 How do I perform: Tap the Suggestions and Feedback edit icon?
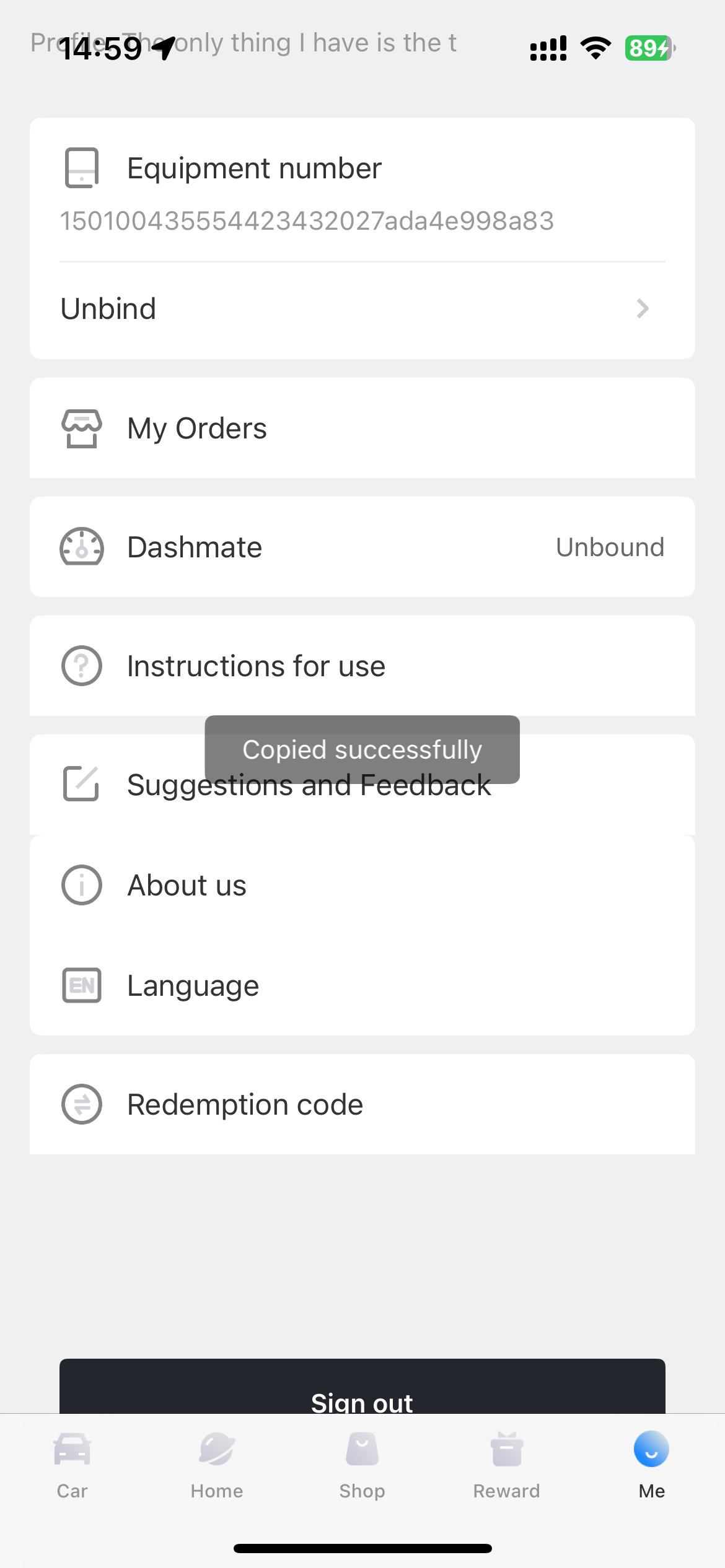click(x=82, y=783)
